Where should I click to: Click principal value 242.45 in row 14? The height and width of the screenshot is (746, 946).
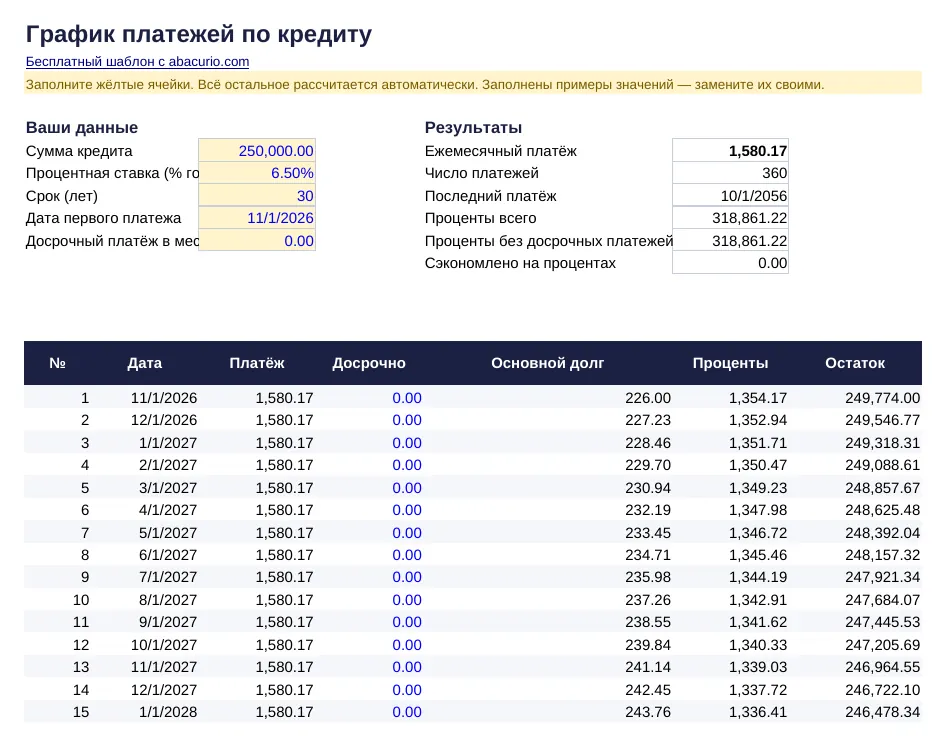648,690
